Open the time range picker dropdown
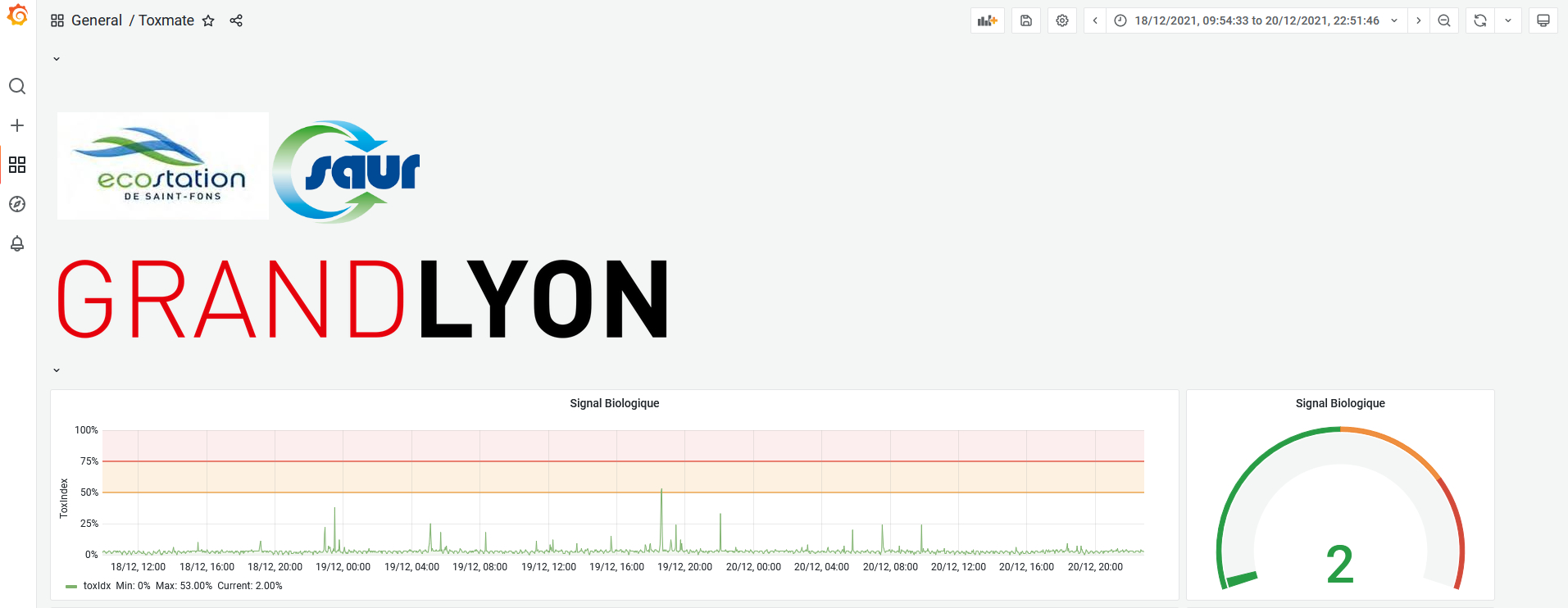Screen dimensions: 1568x608 pyautogui.click(x=1257, y=20)
